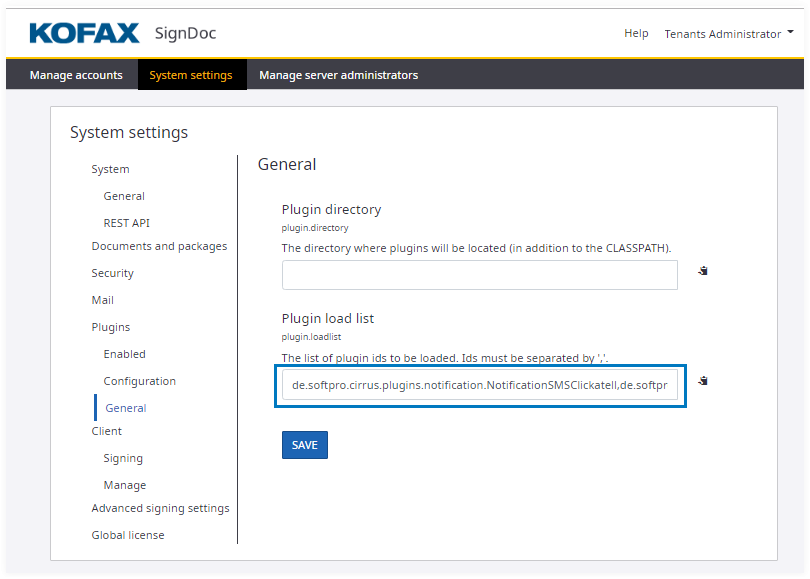
Task: Open Advanced signing settings
Action: [x=160, y=508]
